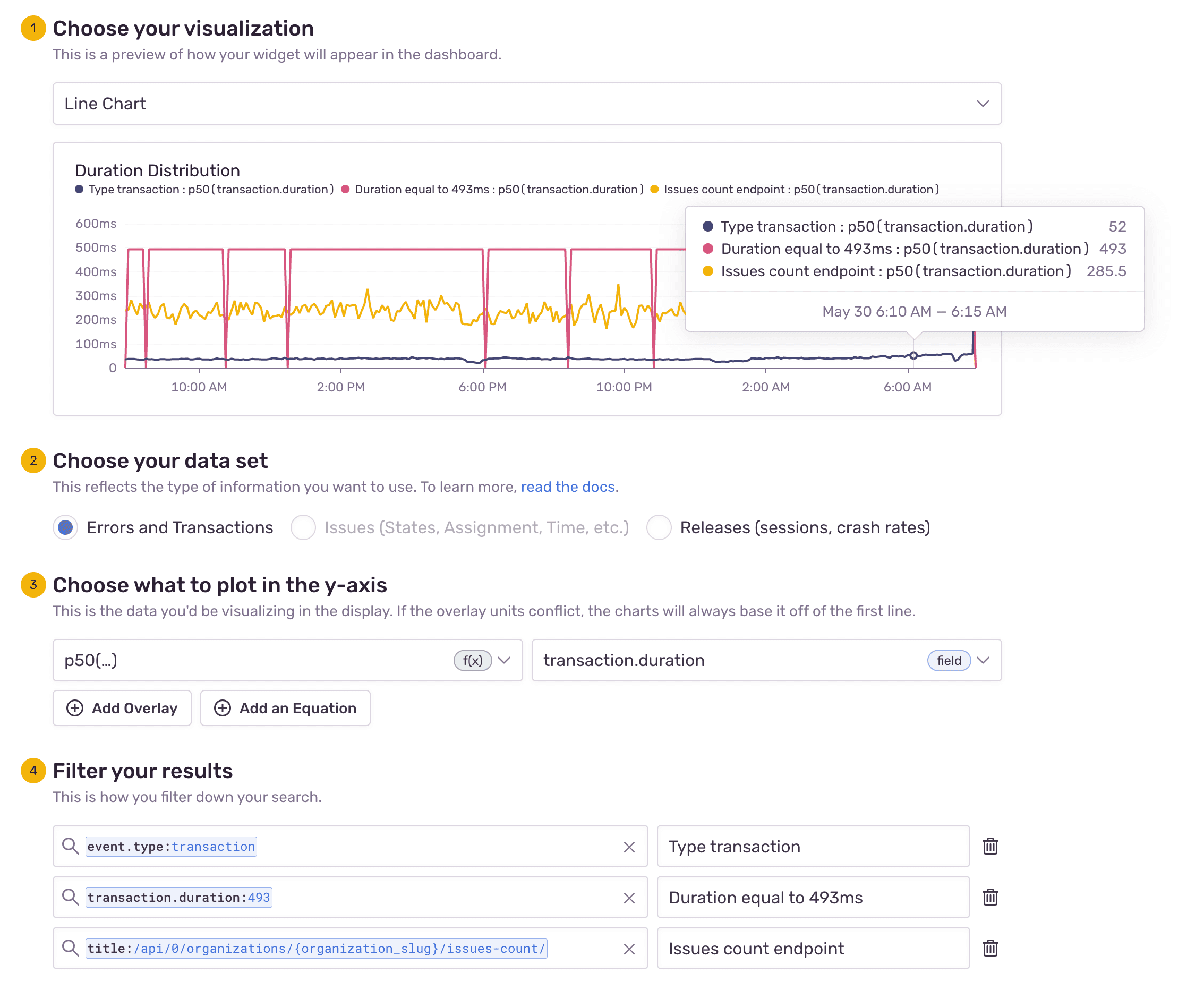This screenshot has height=990, width=1204.
Task: Click the Add an Equation plus icon
Action: (x=222, y=708)
